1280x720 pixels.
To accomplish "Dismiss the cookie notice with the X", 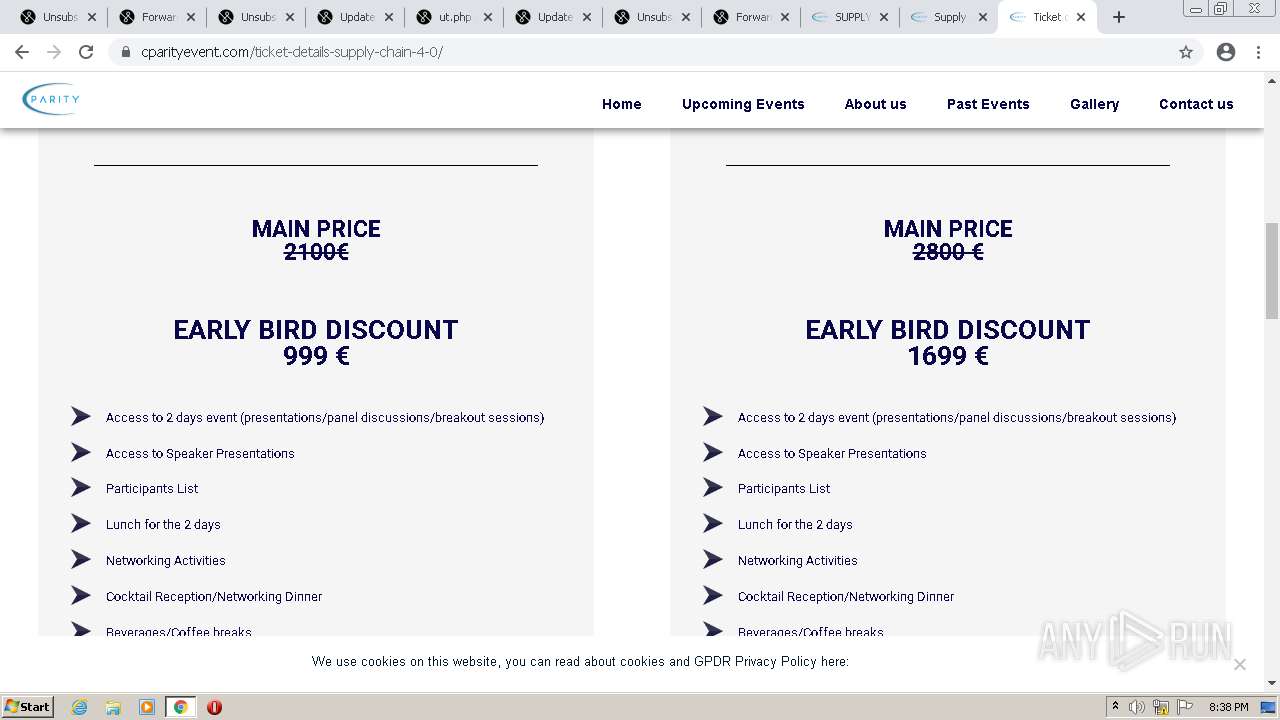I will [1240, 664].
